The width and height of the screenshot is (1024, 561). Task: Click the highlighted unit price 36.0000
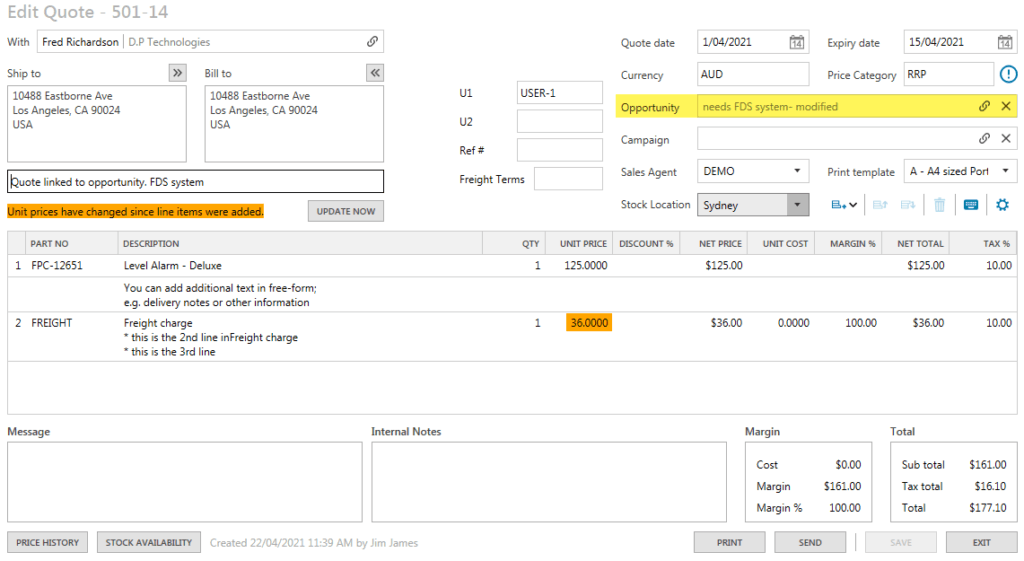tap(589, 323)
